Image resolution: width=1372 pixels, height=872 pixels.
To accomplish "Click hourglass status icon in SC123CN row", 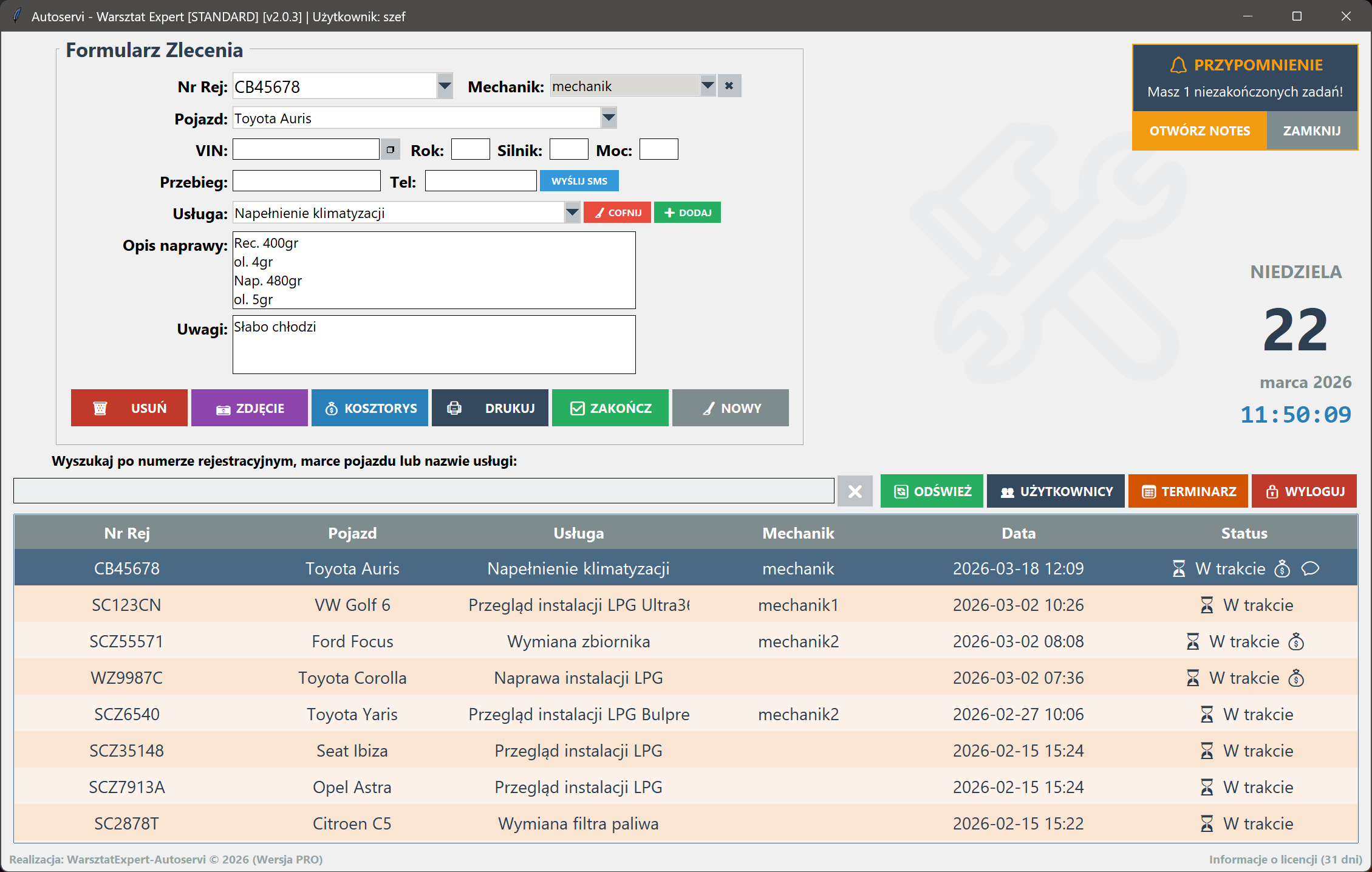I will [x=1207, y=605].
